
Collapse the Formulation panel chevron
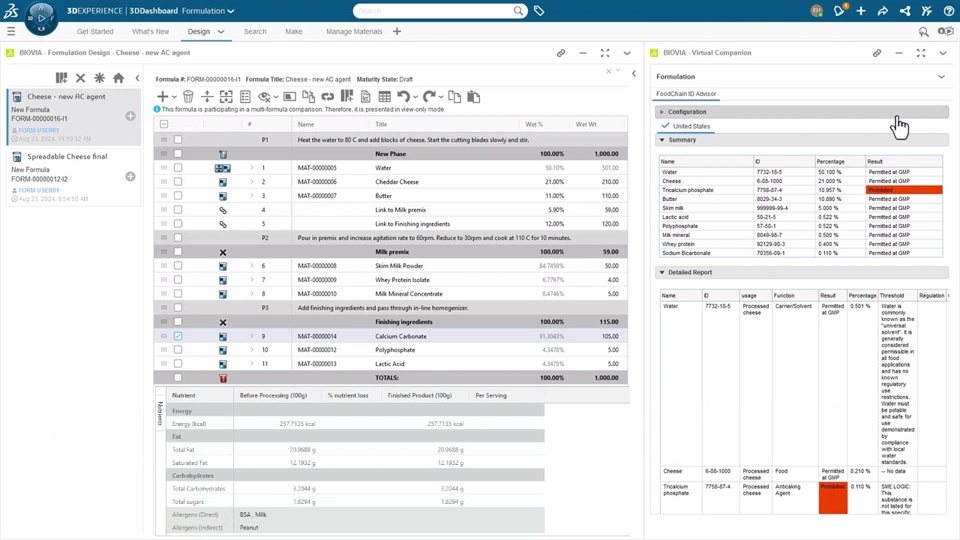[941, 77]
